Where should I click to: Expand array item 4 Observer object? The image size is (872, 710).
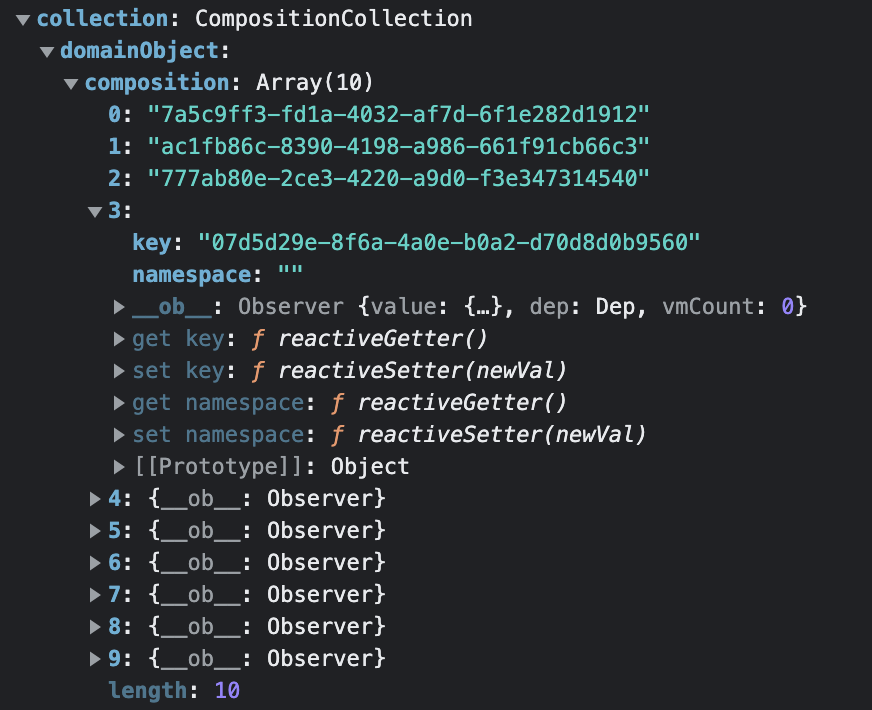coord(95,498)
